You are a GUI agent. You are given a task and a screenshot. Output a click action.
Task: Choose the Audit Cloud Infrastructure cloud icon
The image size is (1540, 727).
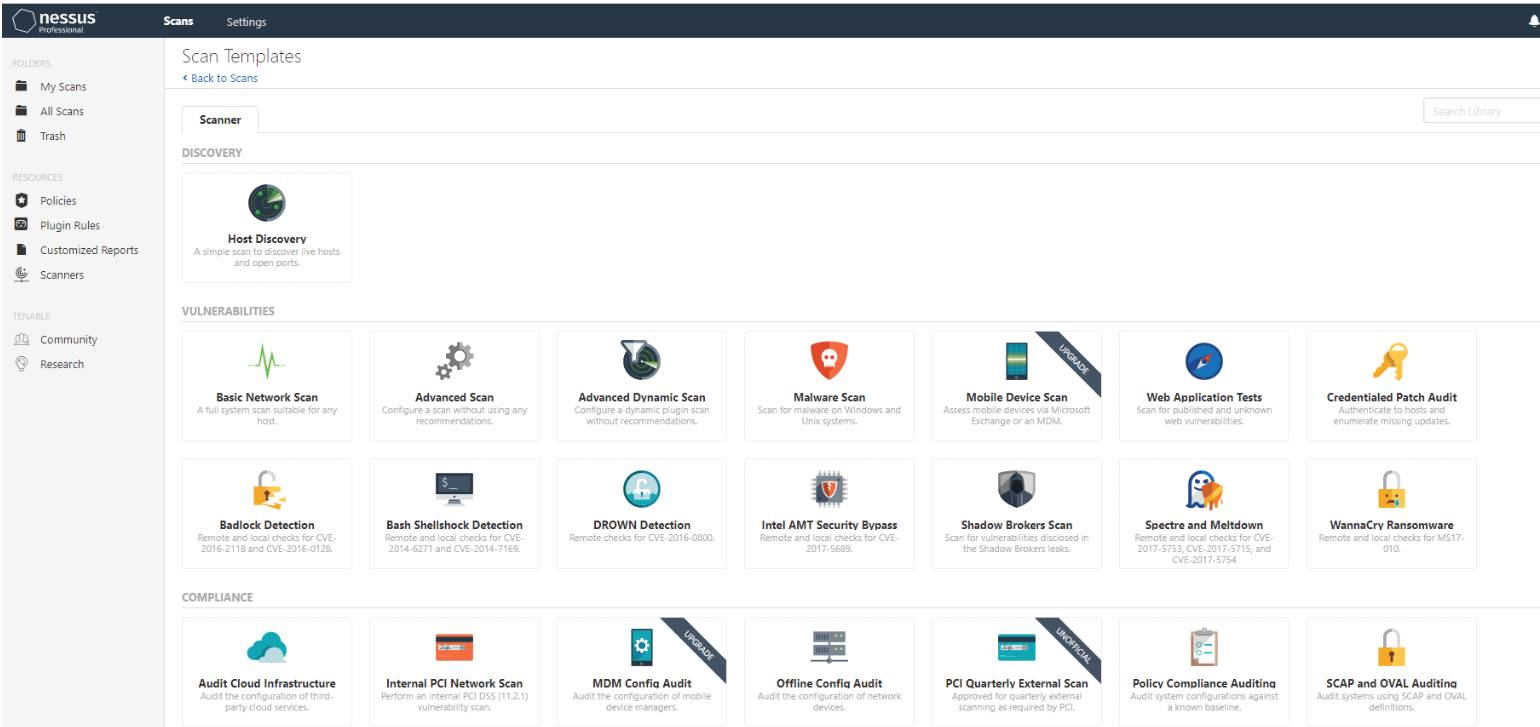point(266,647)
